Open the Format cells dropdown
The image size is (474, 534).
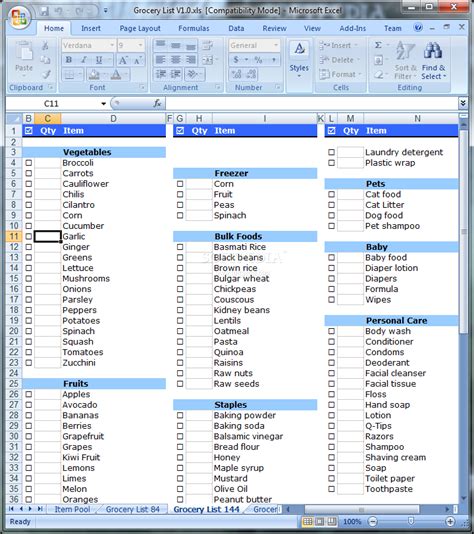pyautogui.click(x=360, y=74)
